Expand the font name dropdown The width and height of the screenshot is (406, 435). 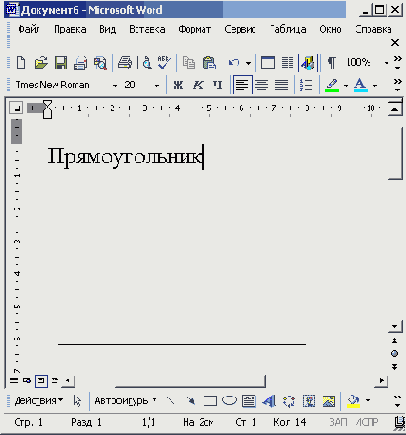[115, 86]
